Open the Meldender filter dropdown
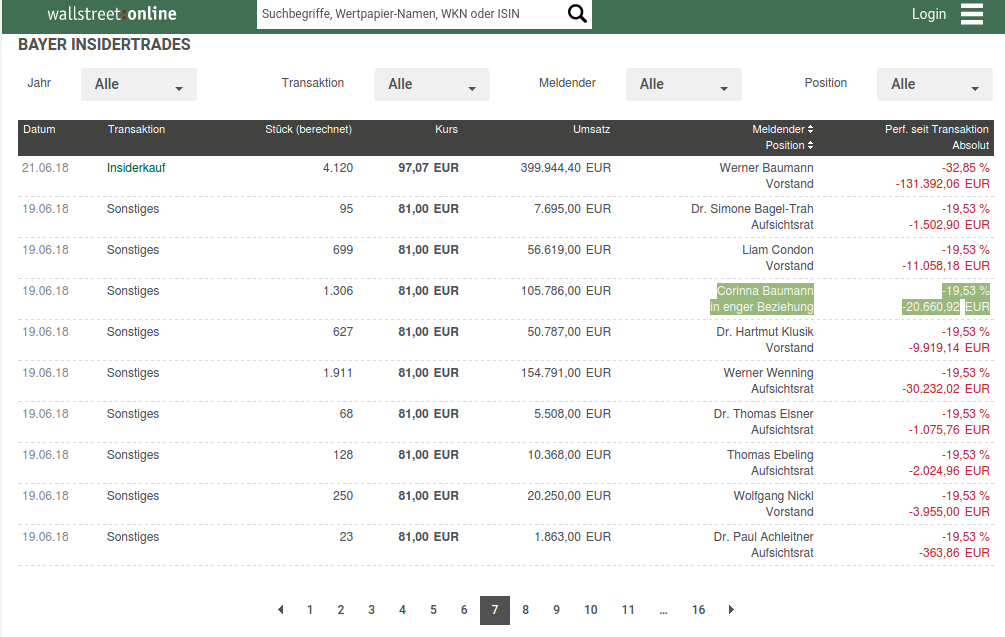1005x637 pixels. point(683,85)
